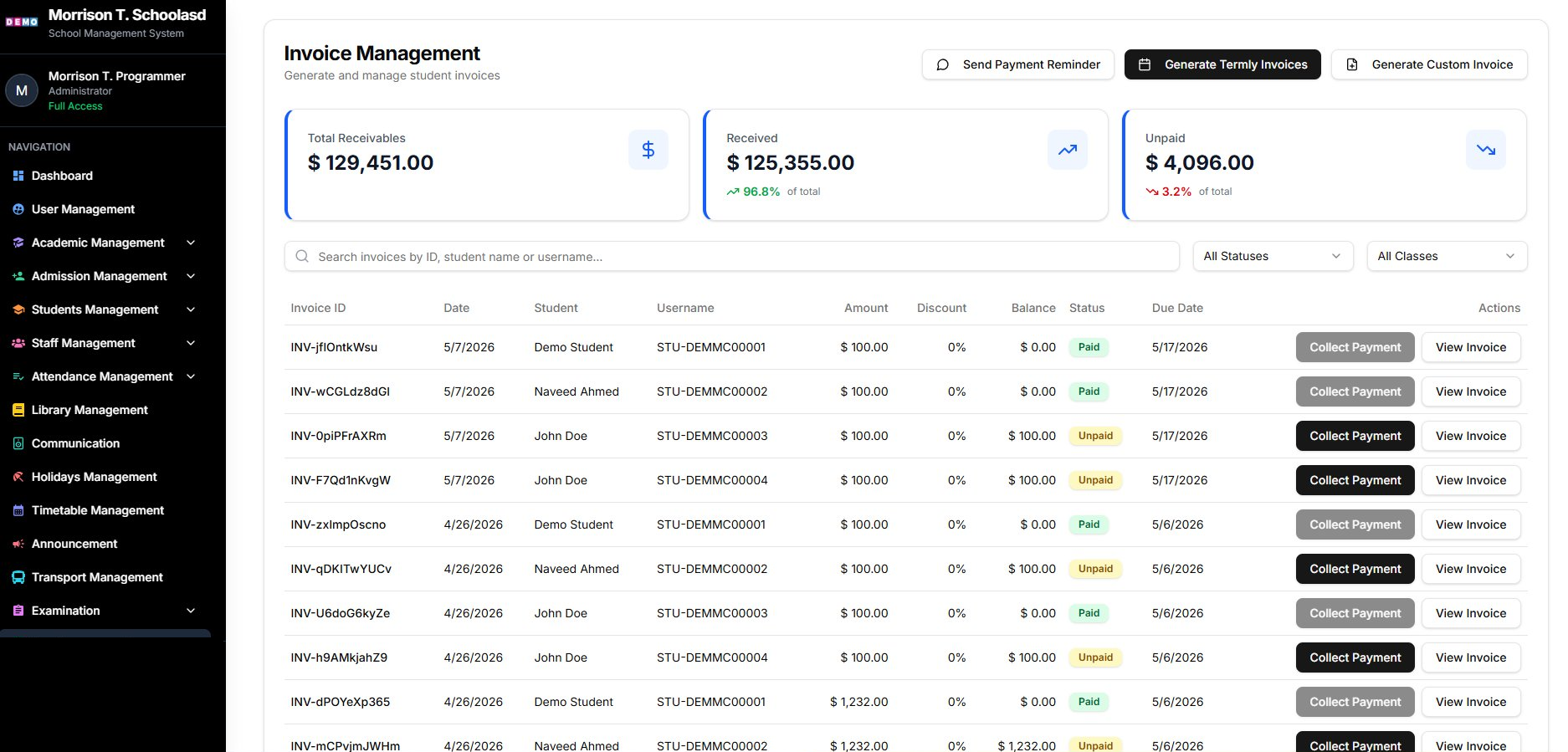Click the Attendance Management list icon
1568x752 pixels.
click(x=18, y=376)
